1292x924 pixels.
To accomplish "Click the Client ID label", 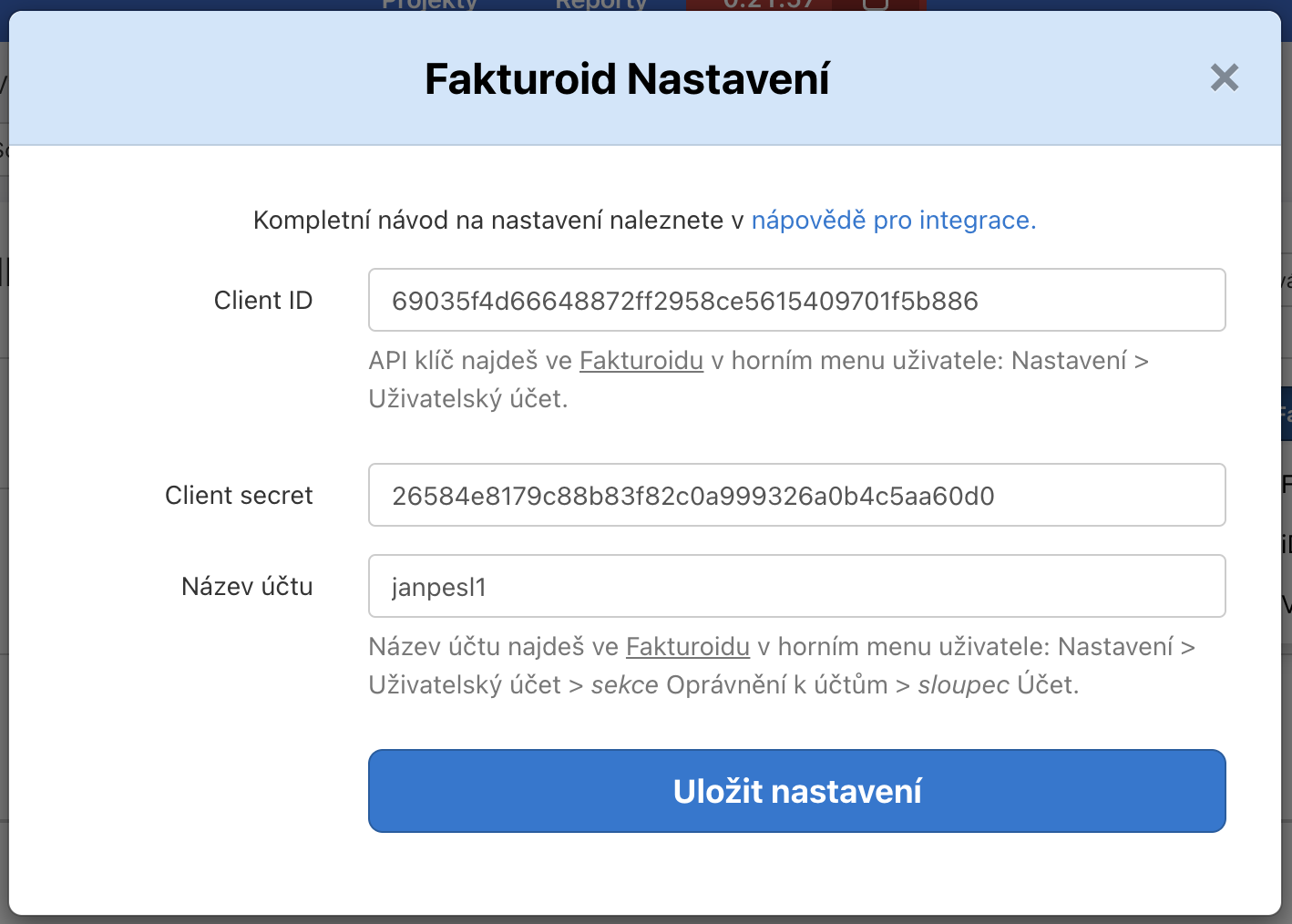I will (x=263, y=301).
